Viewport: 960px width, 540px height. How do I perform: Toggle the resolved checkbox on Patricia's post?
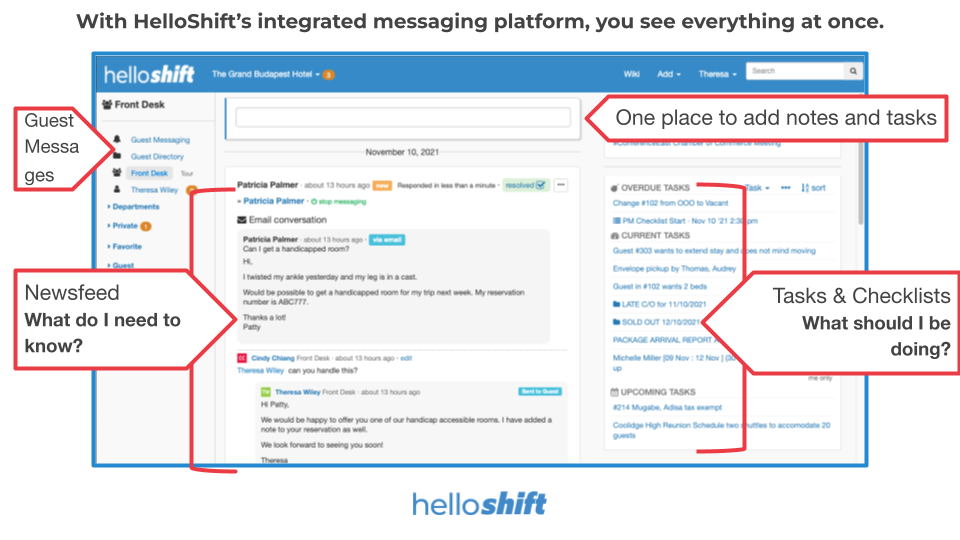click(x=541, y=186)
